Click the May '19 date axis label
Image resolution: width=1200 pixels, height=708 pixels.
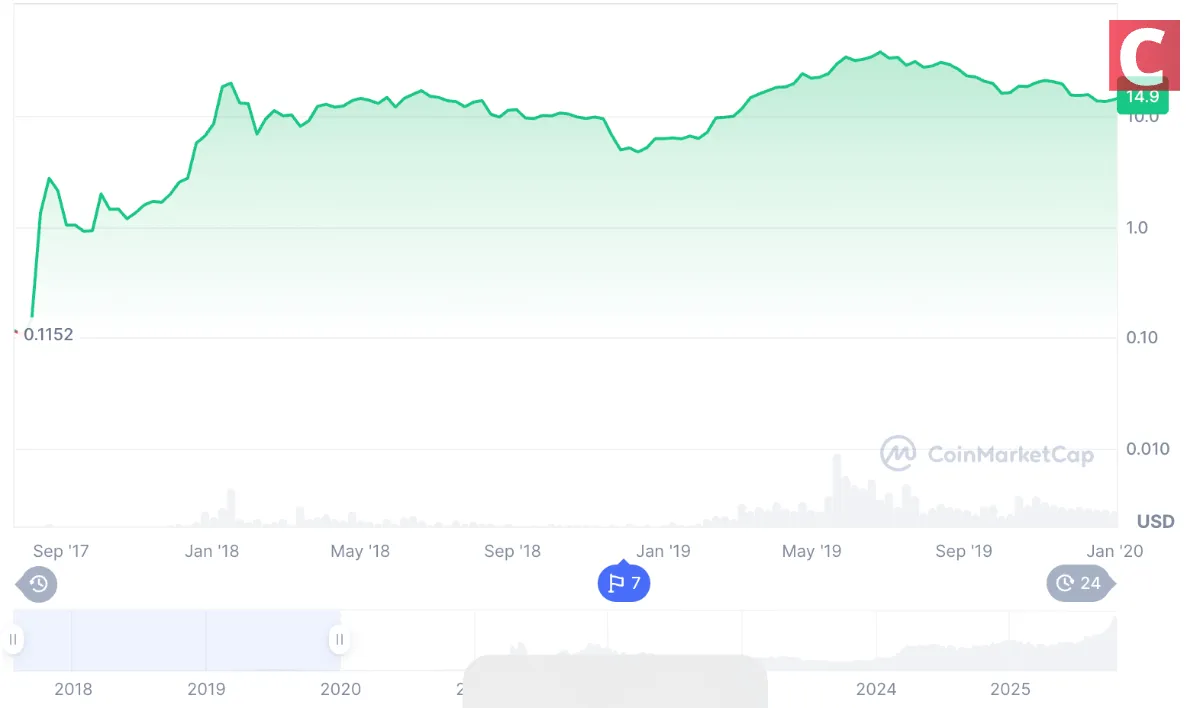click(x=811, y=551)
